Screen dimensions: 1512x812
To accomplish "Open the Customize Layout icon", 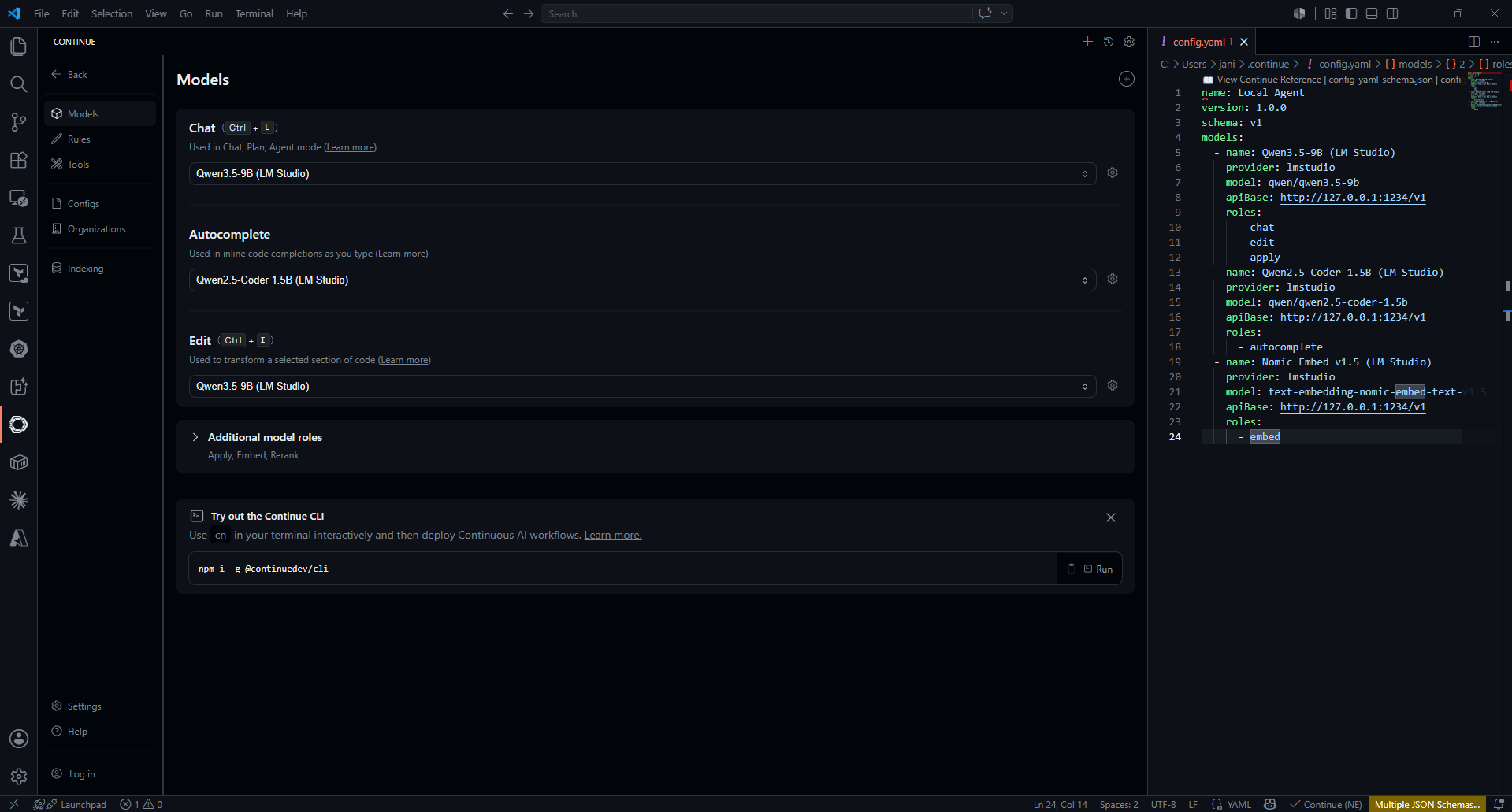I will pyautogui.click(x=1331, y=13).
